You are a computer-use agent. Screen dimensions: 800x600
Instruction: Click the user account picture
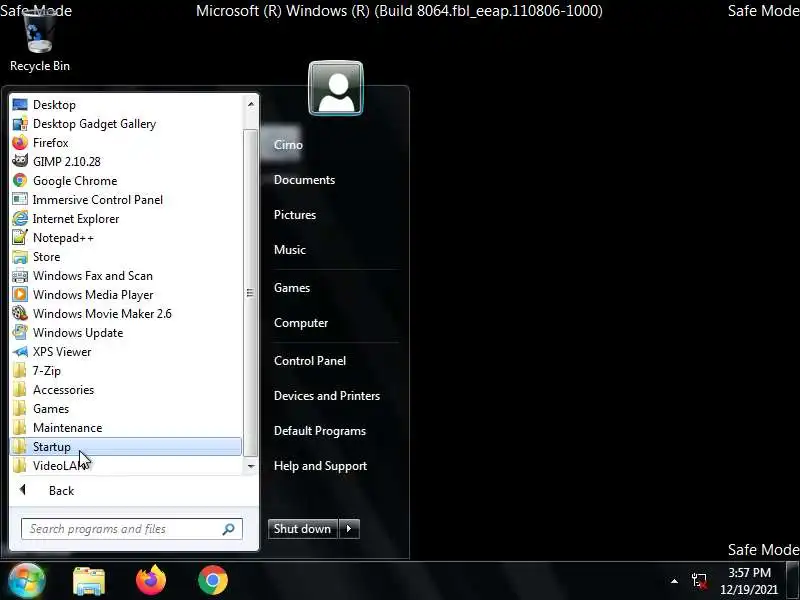tap(336, 88)
